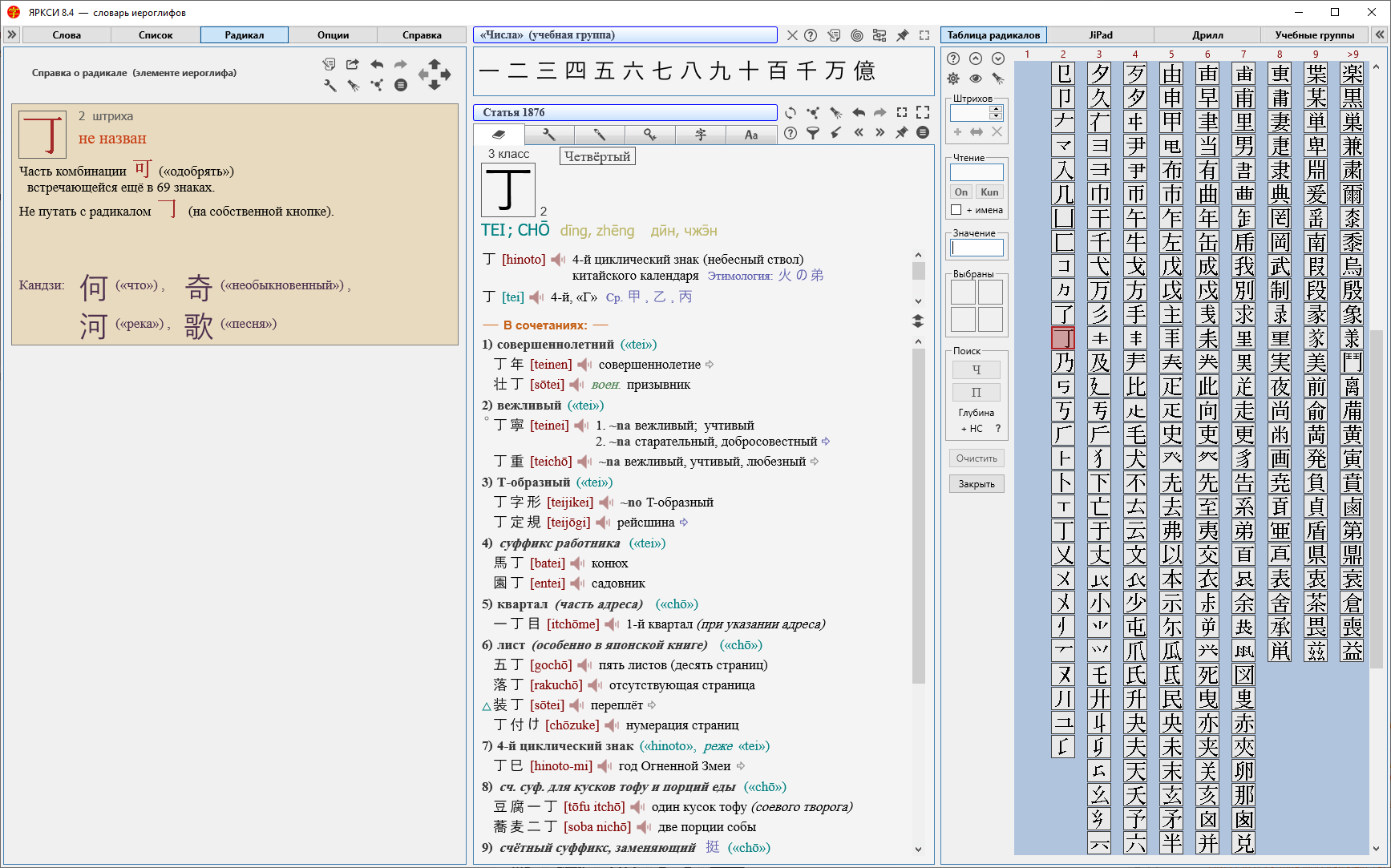Viewport: 1391px width, 868px height.
Task: Click the filter funnel icon
Action: coord(813,133)
